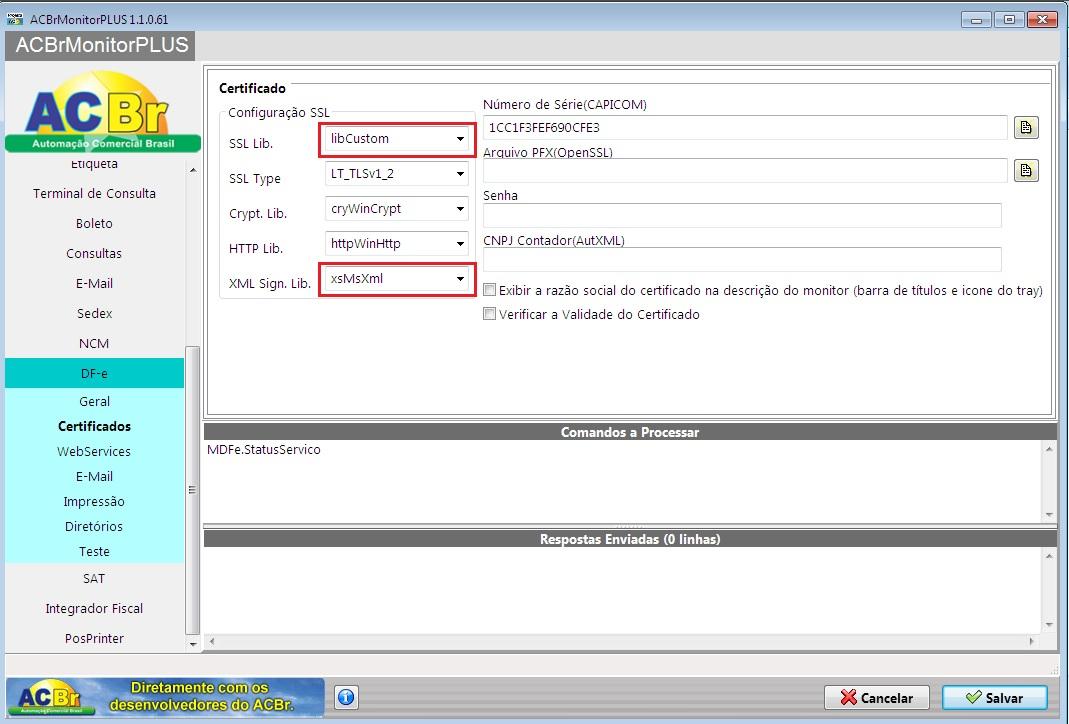
Task: Open the PosPrinter section
Action: [94, 639]
